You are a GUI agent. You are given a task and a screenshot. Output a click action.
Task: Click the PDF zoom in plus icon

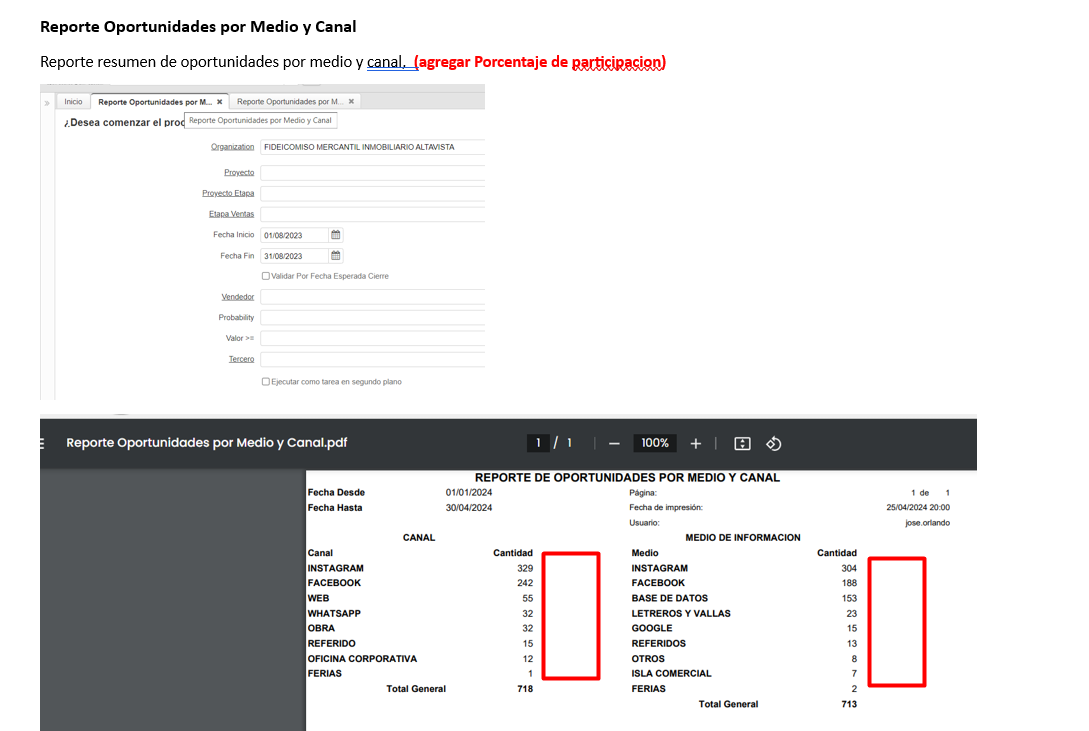click(696, 443)
